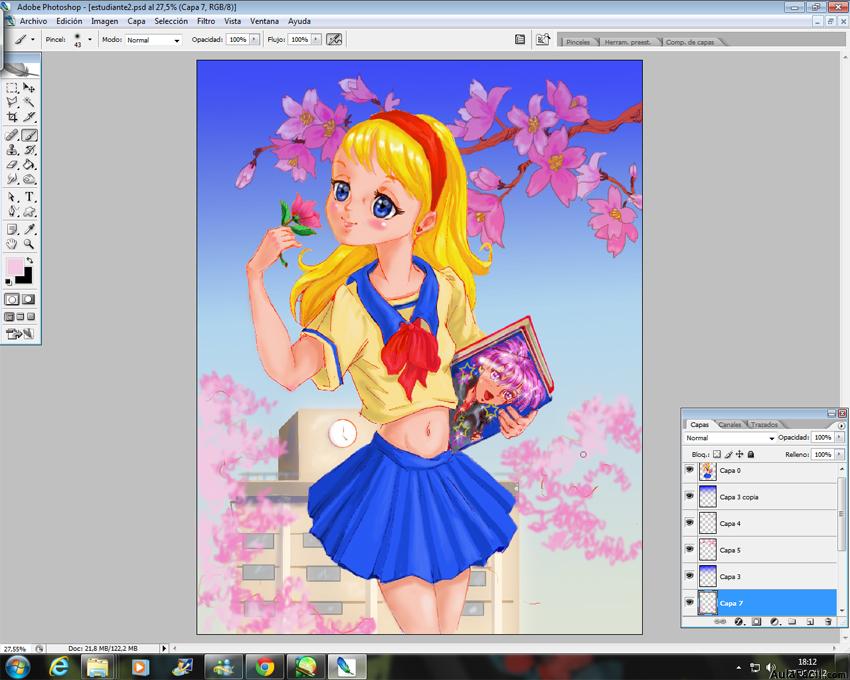Select the Smudge tool
850x680 pixels.
[12, 179]
